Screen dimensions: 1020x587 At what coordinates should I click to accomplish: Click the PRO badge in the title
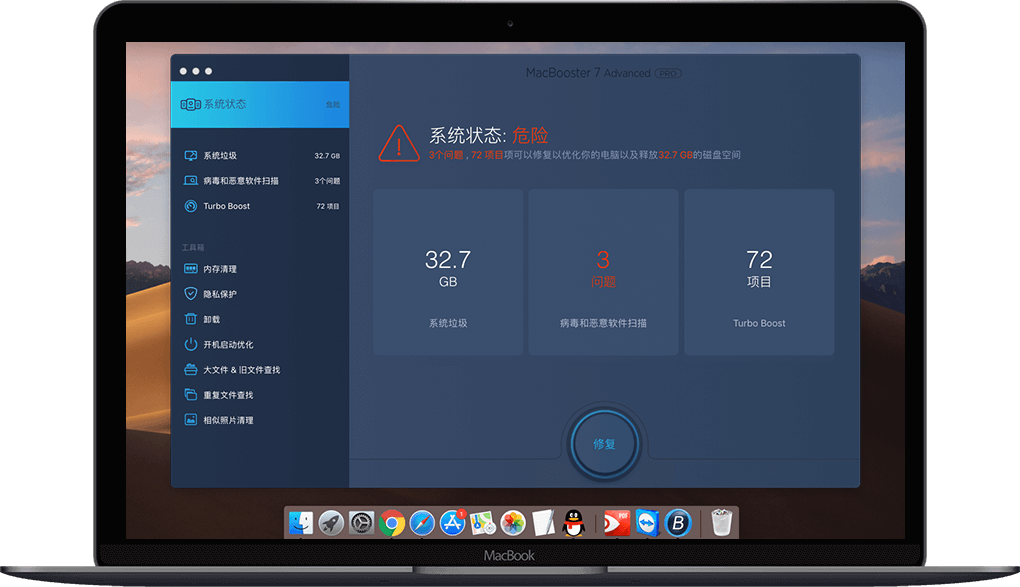point(668,74)
